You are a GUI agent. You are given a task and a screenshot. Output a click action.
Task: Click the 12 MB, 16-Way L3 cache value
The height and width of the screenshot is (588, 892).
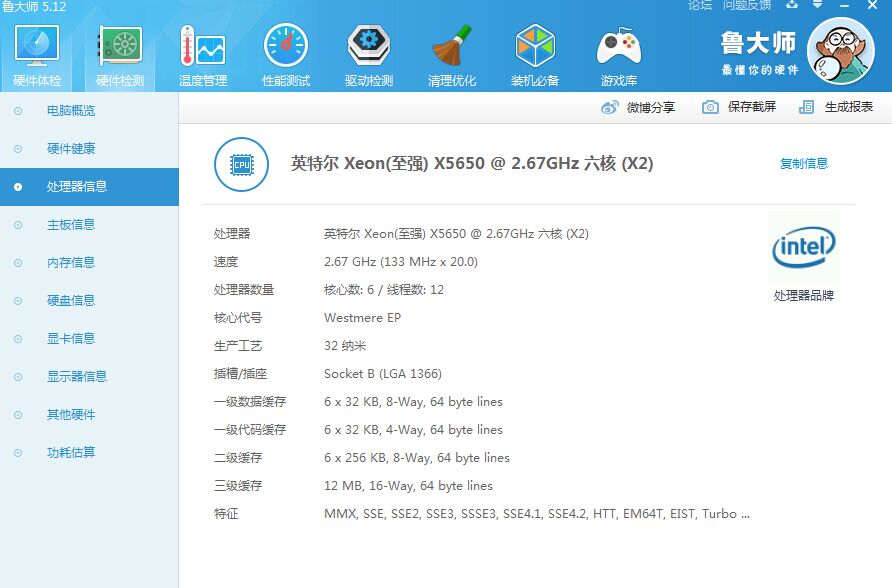point(408,486)
